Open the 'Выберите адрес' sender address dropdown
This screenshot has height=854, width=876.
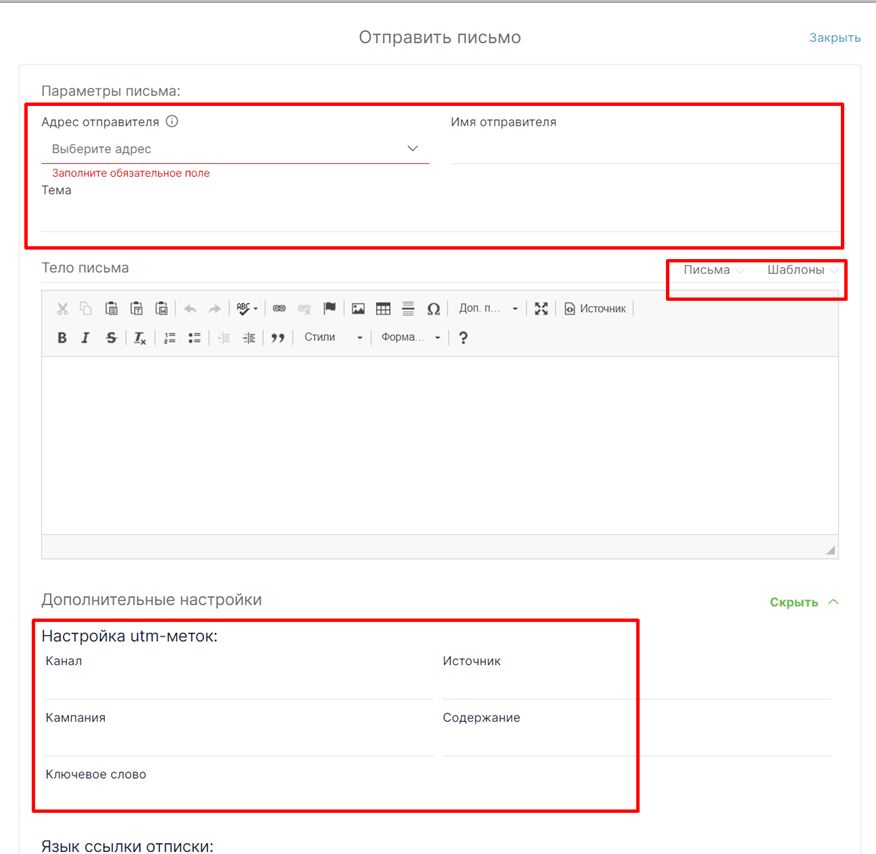tap(235, 149)
